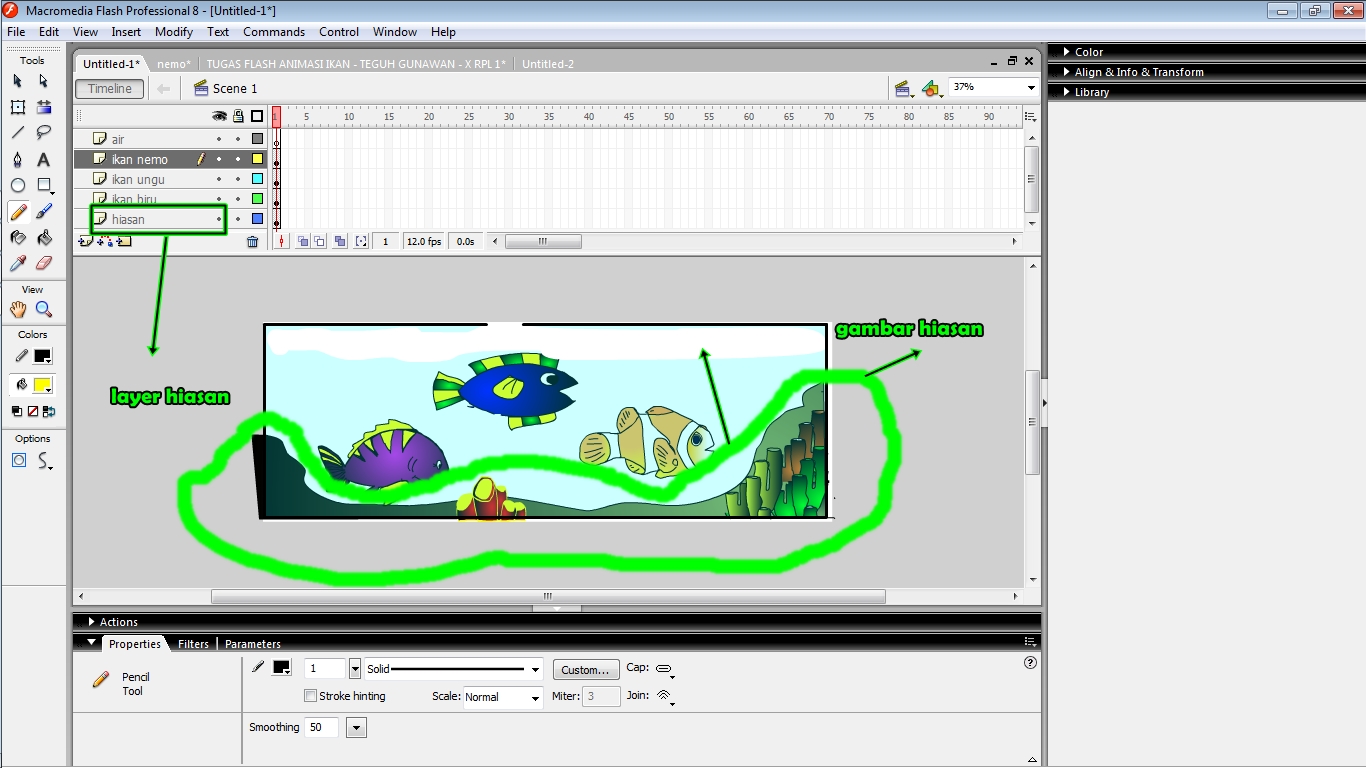Screen dimensions: 1366x768
Task: Select the Line tool
Action: [18, 133]
